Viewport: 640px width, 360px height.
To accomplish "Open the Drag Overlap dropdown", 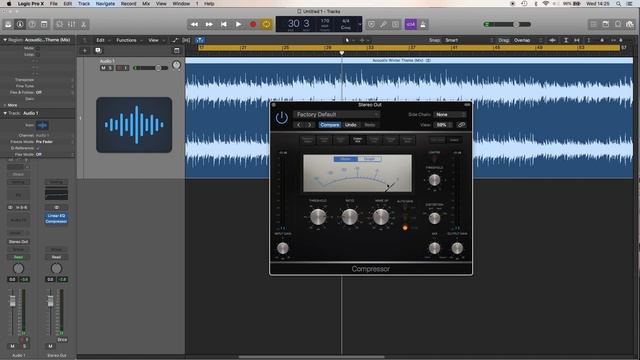I will [x=528, y=40].
